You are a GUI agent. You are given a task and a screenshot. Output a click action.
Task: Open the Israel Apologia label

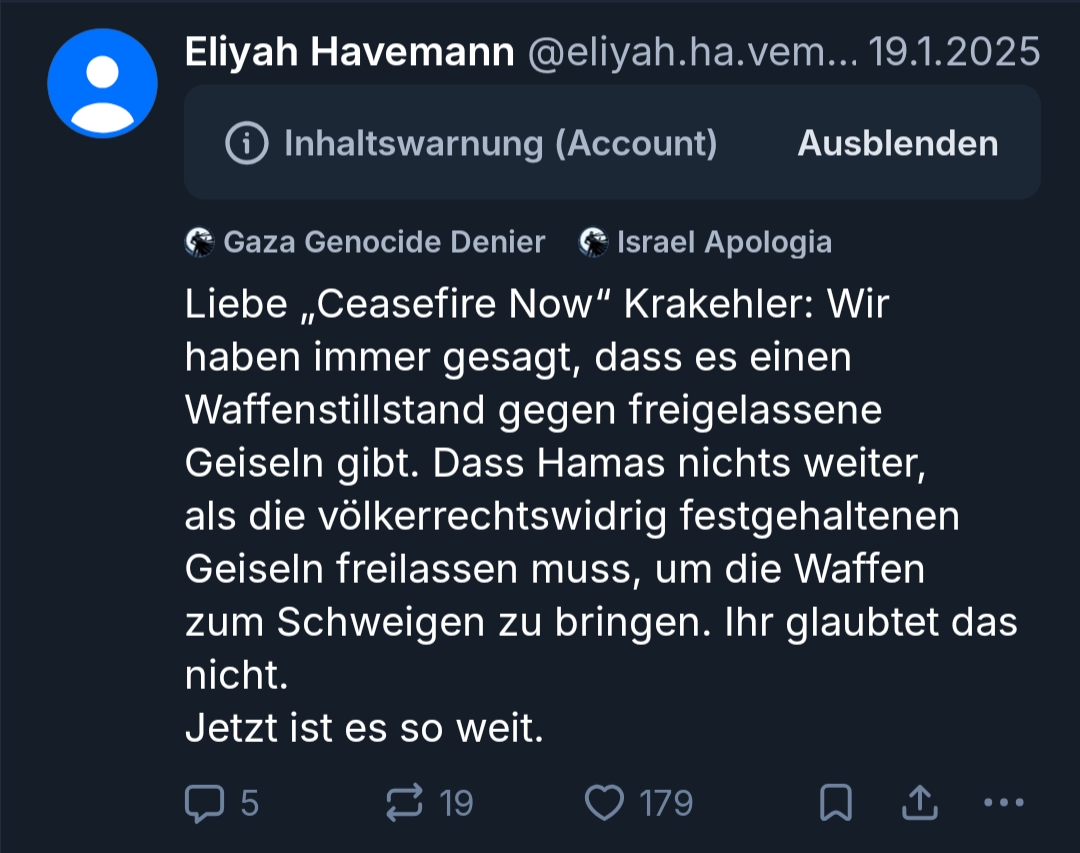[x=724, y=242]
